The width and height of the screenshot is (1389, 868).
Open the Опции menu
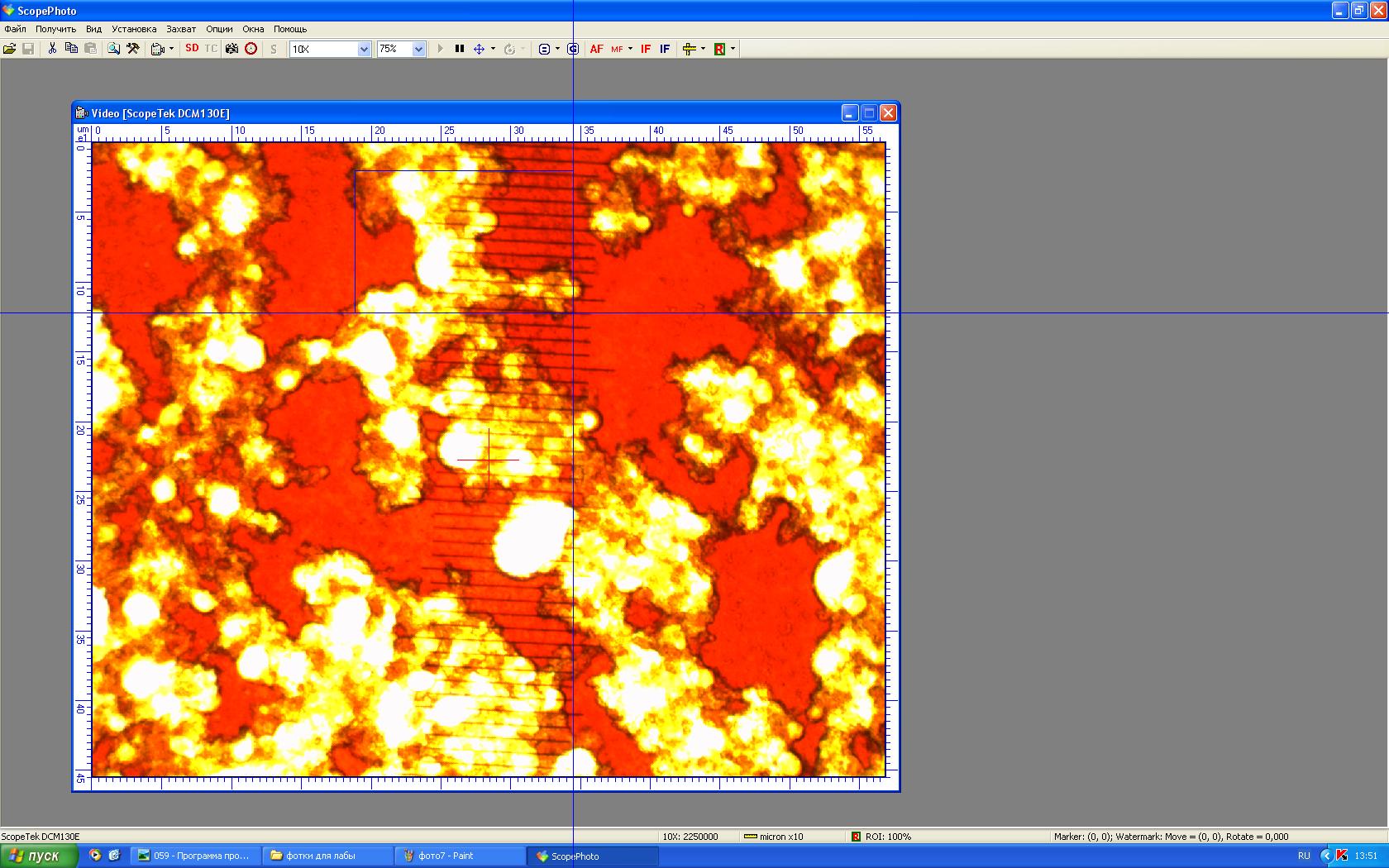click(x=219, y=29)
